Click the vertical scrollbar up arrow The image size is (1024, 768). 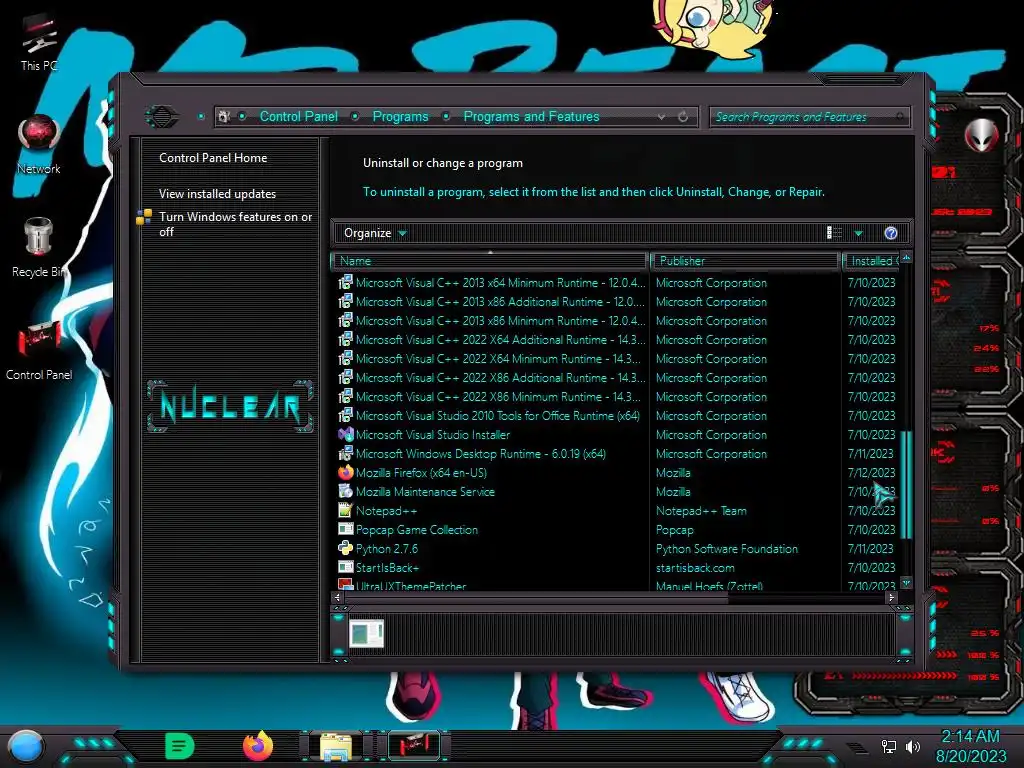[906, 259]
